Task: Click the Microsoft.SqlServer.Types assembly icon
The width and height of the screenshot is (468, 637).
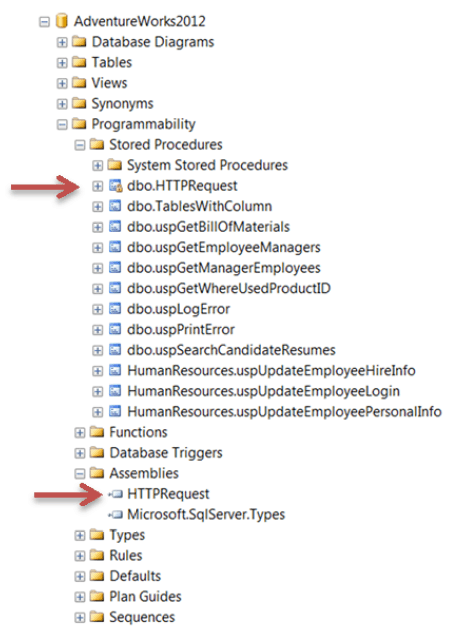Action: click(115, 515)
